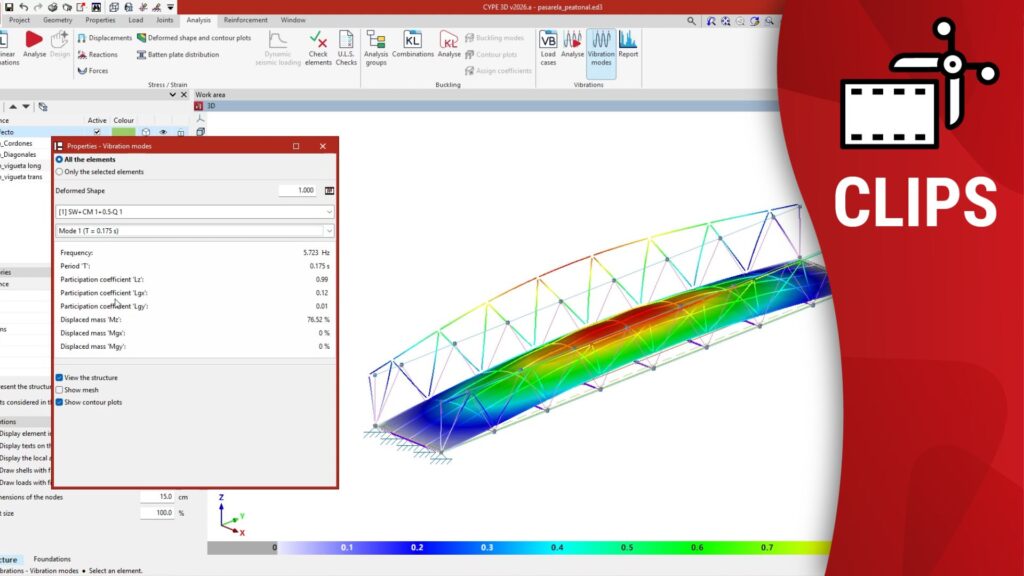
Task: Uncheck Show contour plots
Action: pos(60,402)
